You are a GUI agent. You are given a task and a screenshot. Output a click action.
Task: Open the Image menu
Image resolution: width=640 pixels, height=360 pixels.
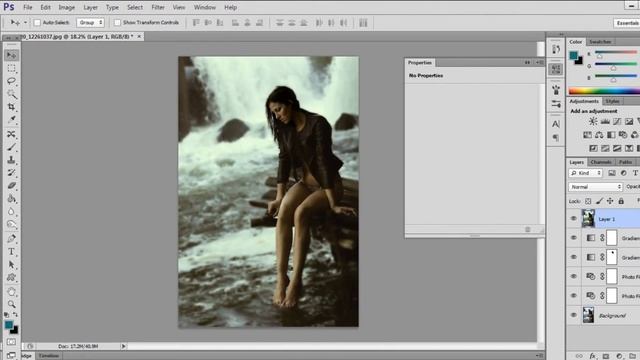pyautogui.click(x=67, y=7)
